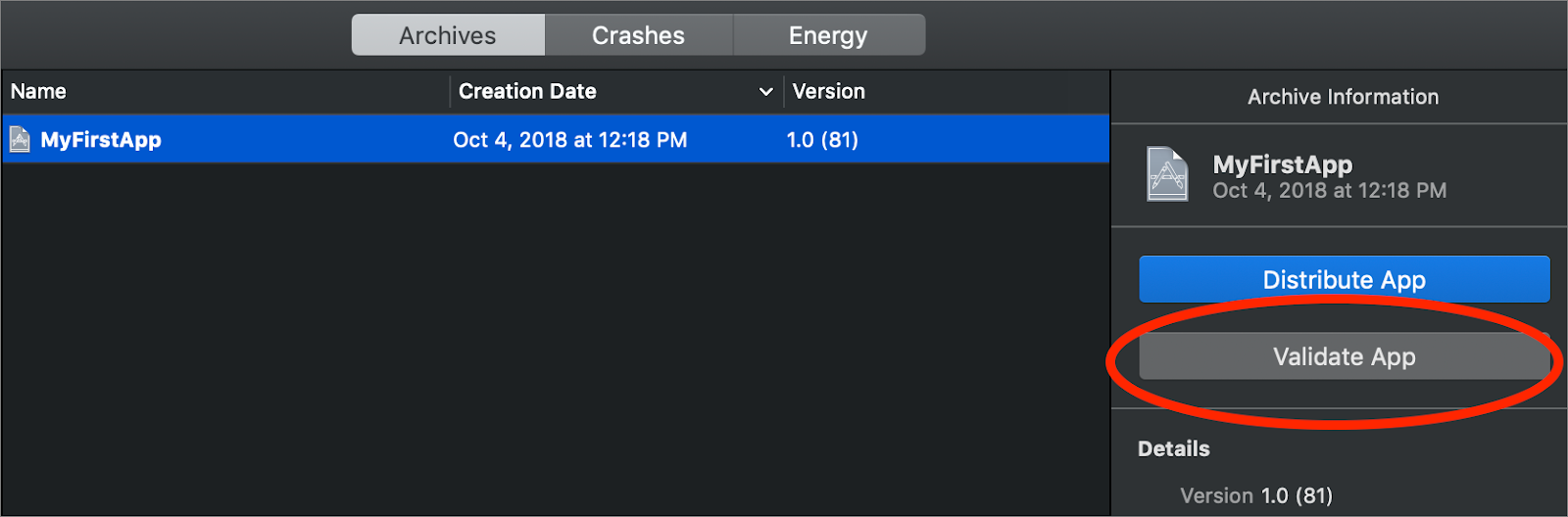The height and width of the screenshot is (517, 1568).
Task: Click the MyFirstApp archive file icon in list
Action: (20, 140)
